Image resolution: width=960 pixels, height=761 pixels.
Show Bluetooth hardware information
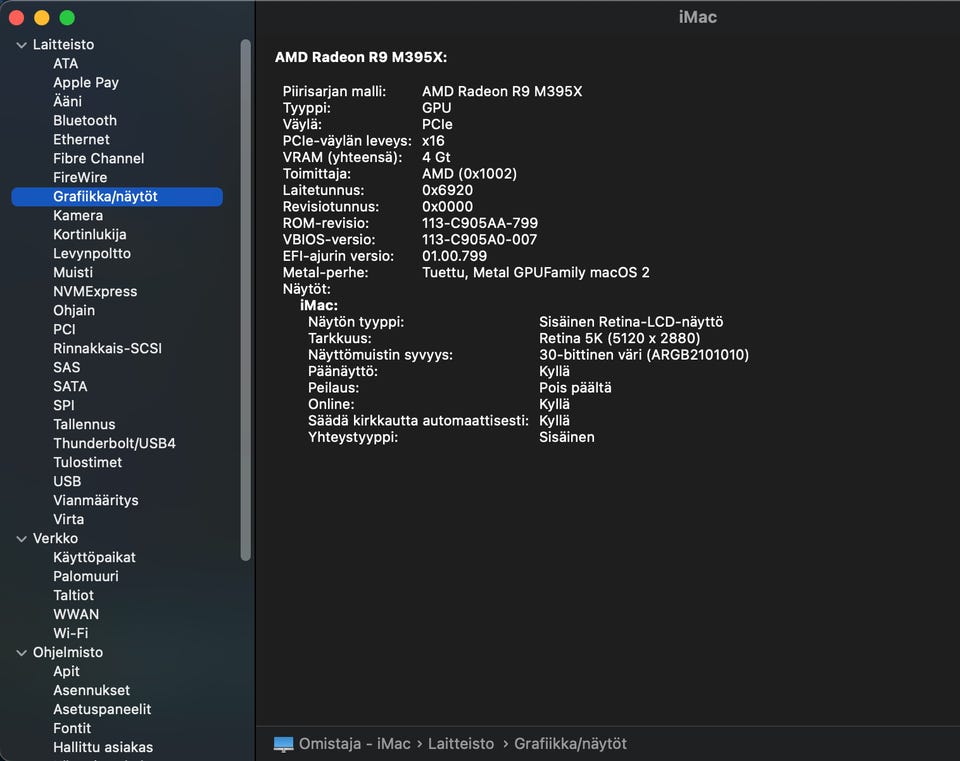pos(84,121)
